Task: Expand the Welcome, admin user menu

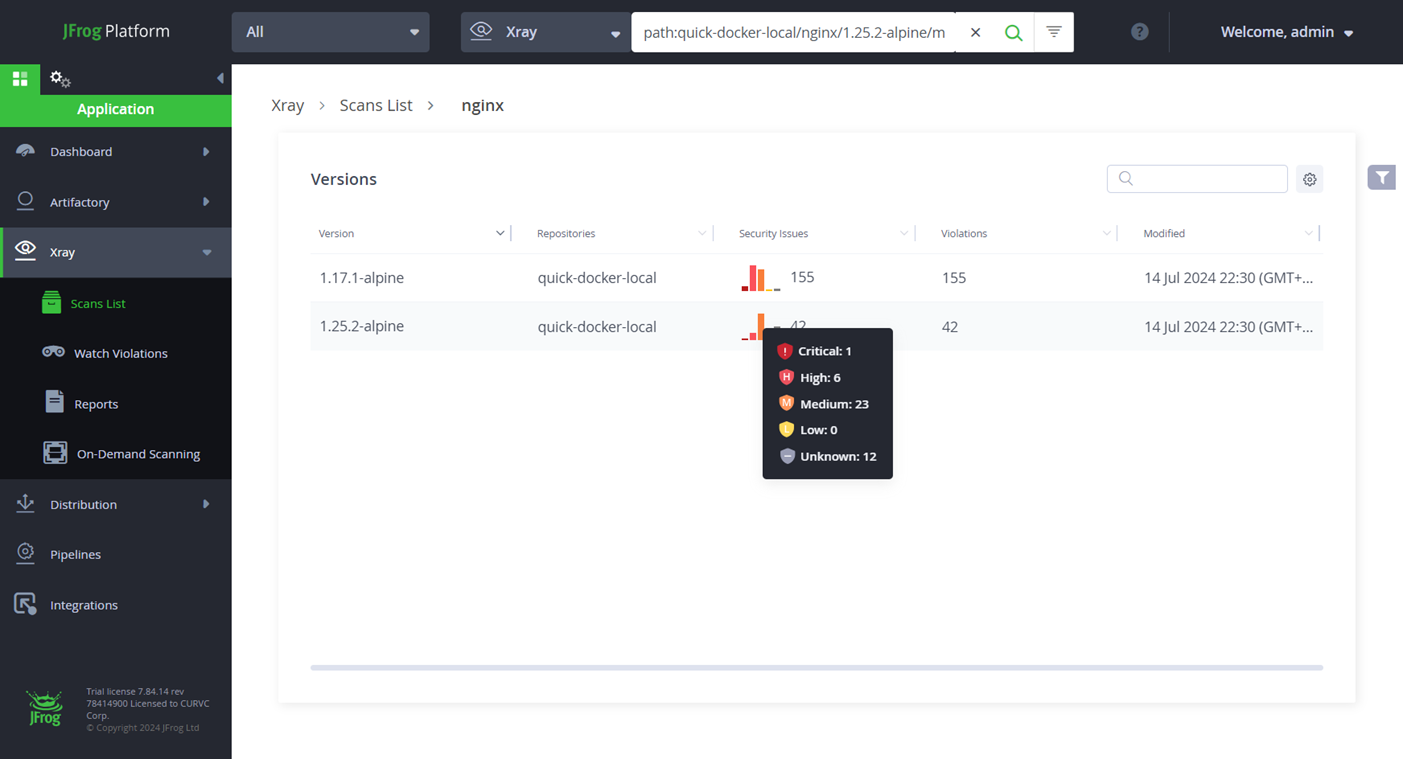Action: [x=1286, y=32]
